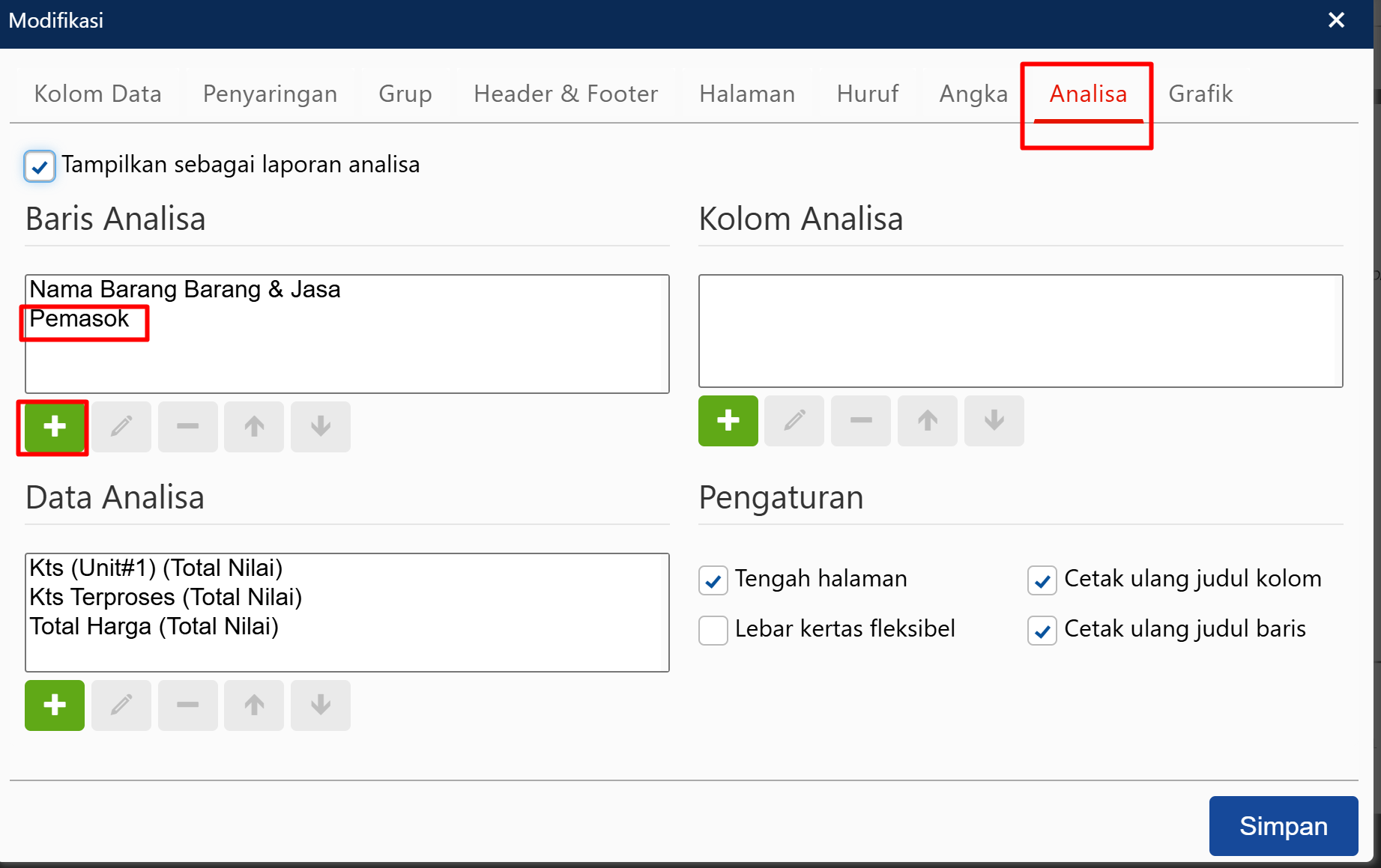Open the Header & Footer tab
Image resolution: width=1381 pixels, height=868 pixels.
pyautogui.click(x=566, y=94)
